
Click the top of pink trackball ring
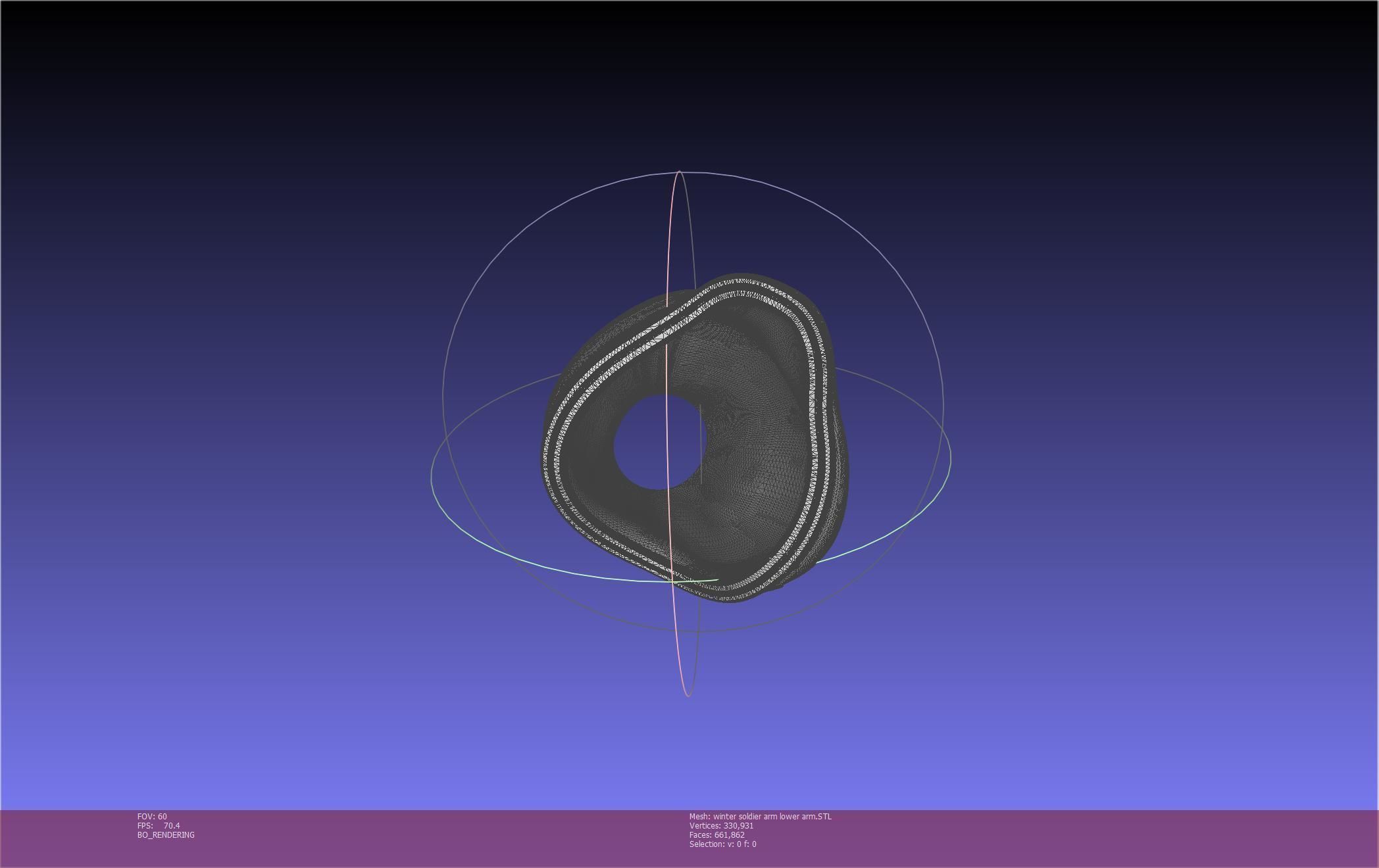[679, 172]
